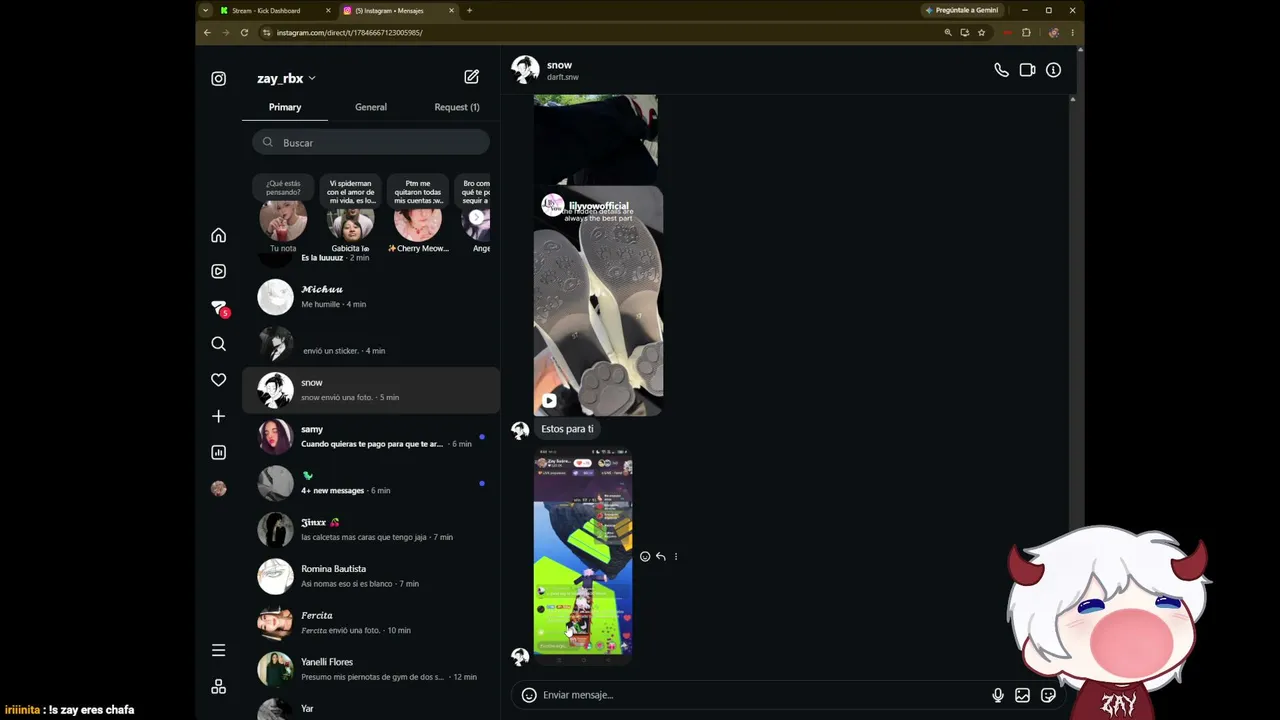Open Notifications heart icon
The height and width of the screenshot is (720, 1280).
pos(218,380)
